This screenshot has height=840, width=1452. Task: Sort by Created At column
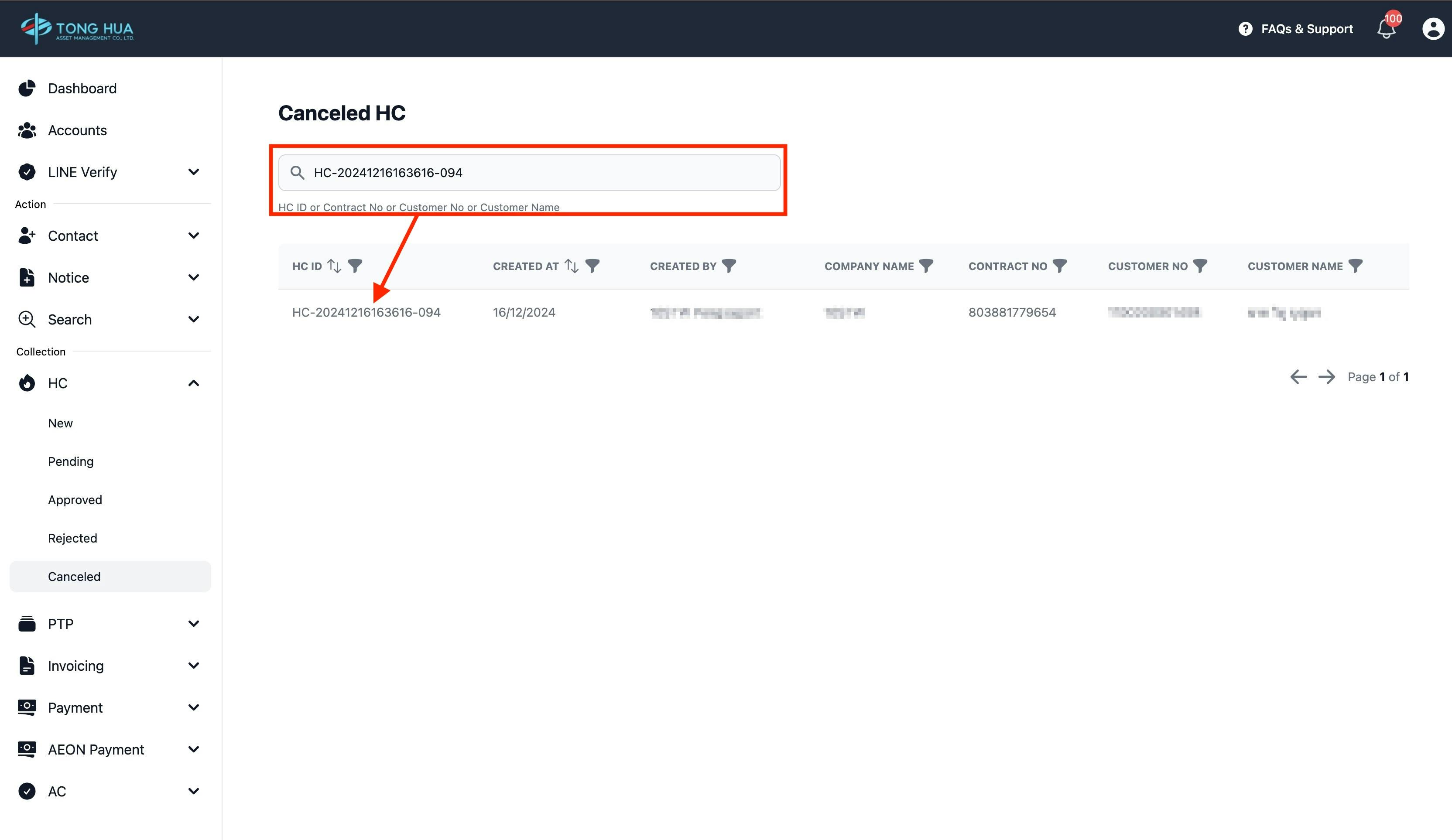point(571,266)
